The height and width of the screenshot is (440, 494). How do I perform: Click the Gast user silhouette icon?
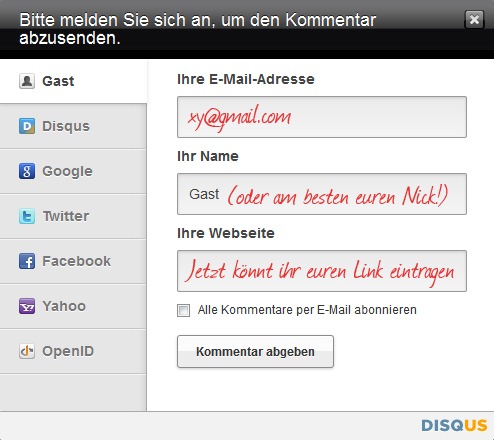click(27, 81)
